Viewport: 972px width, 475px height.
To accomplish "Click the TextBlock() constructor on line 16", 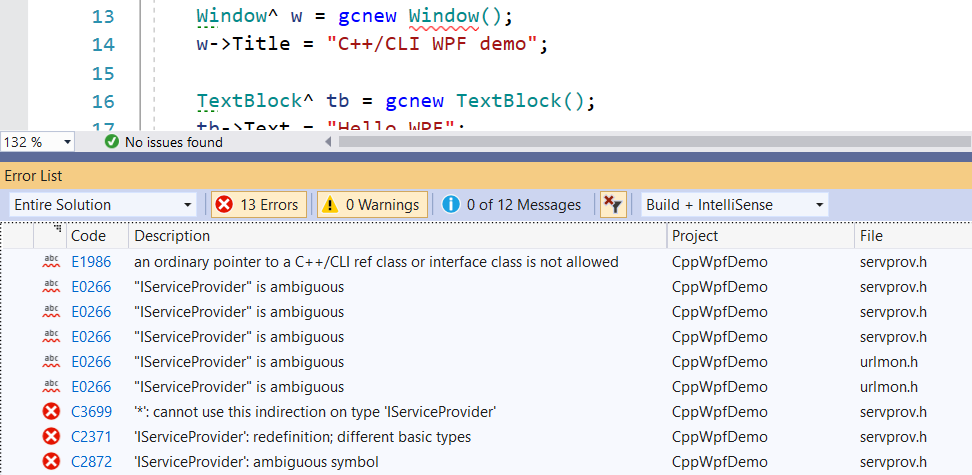I will [x=519, y=101].
